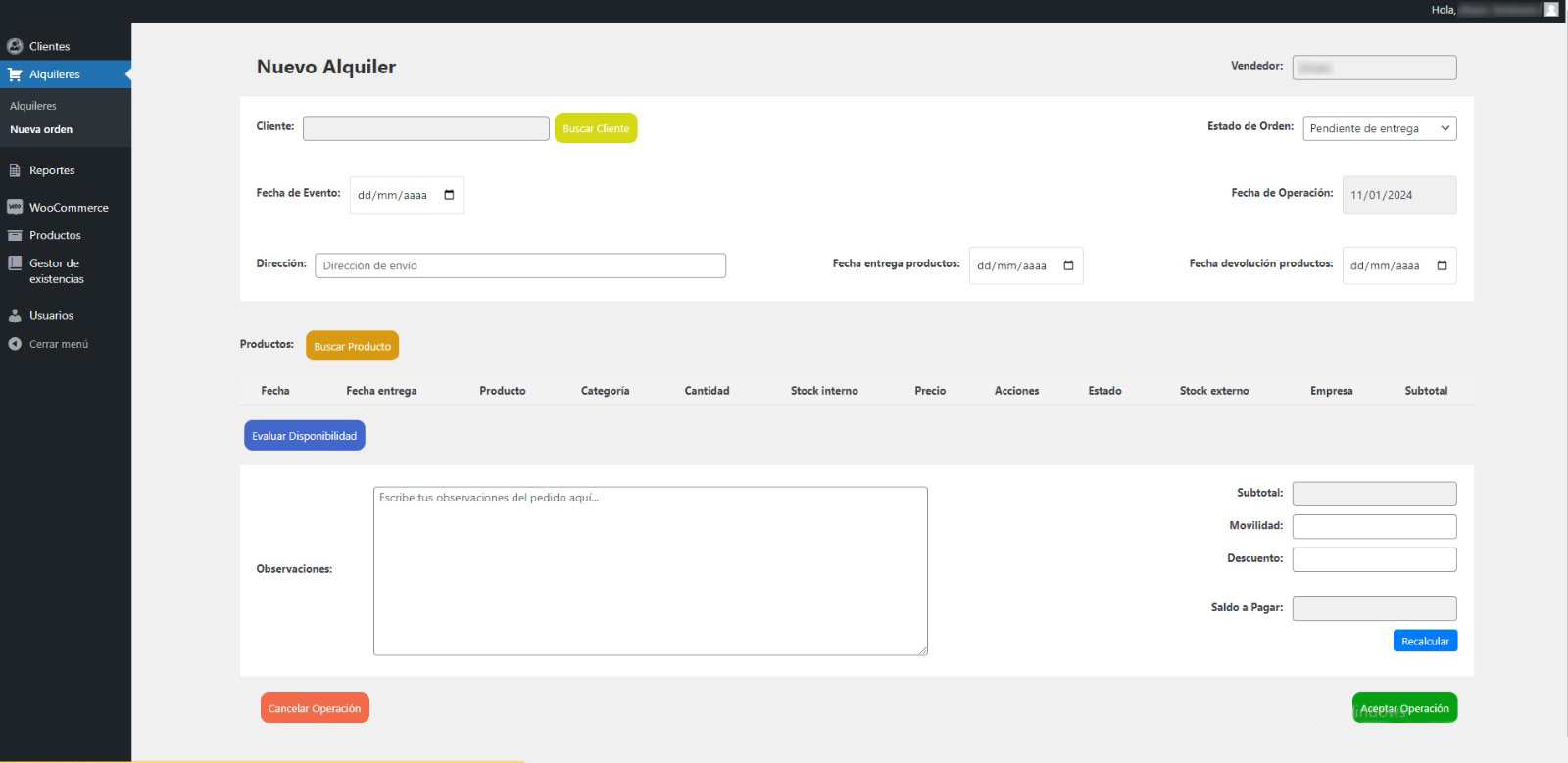The height and width of the screenshot is (763, 1568).
Task: Click the WooCommerce logo icon
Action: click(x=15, y=208)
